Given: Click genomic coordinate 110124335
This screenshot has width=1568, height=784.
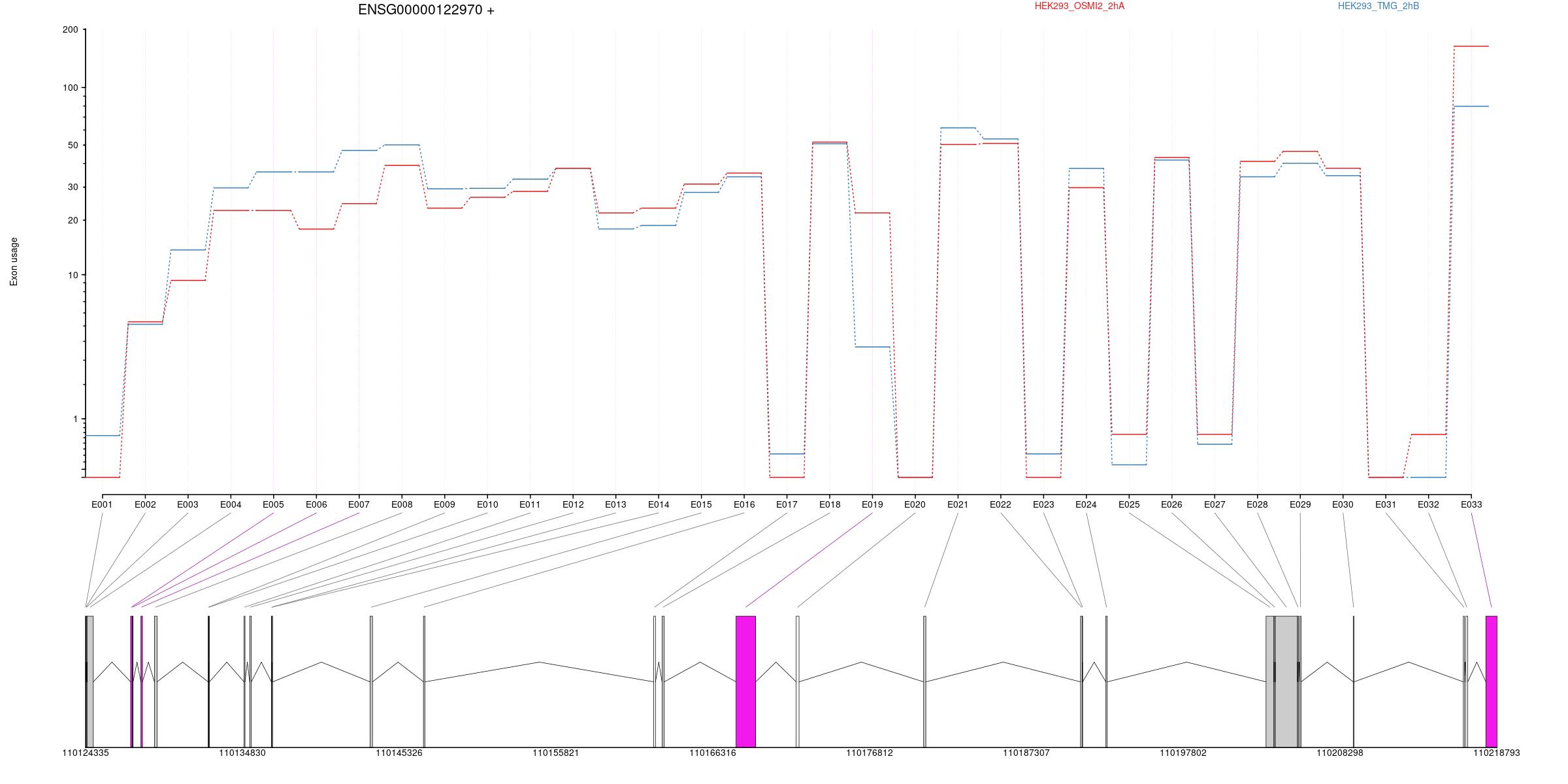Looking at the screenshot, I should pos(86,753).
